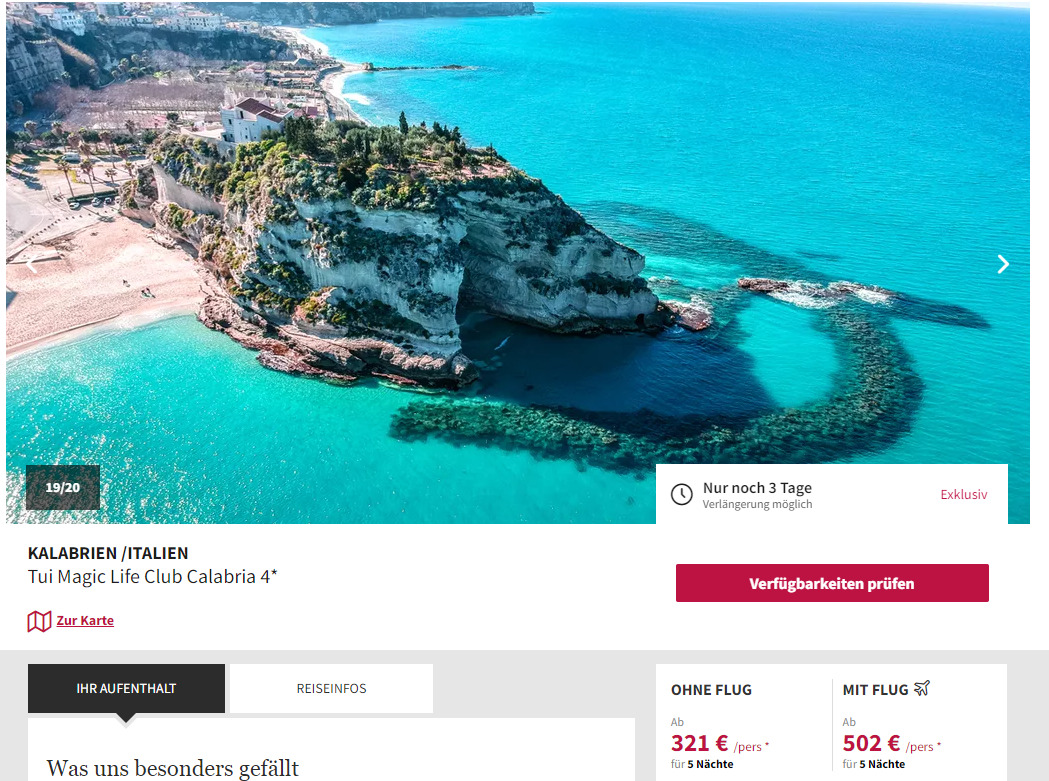Click the Was uns besonders gefällt heading

(173, 768)
